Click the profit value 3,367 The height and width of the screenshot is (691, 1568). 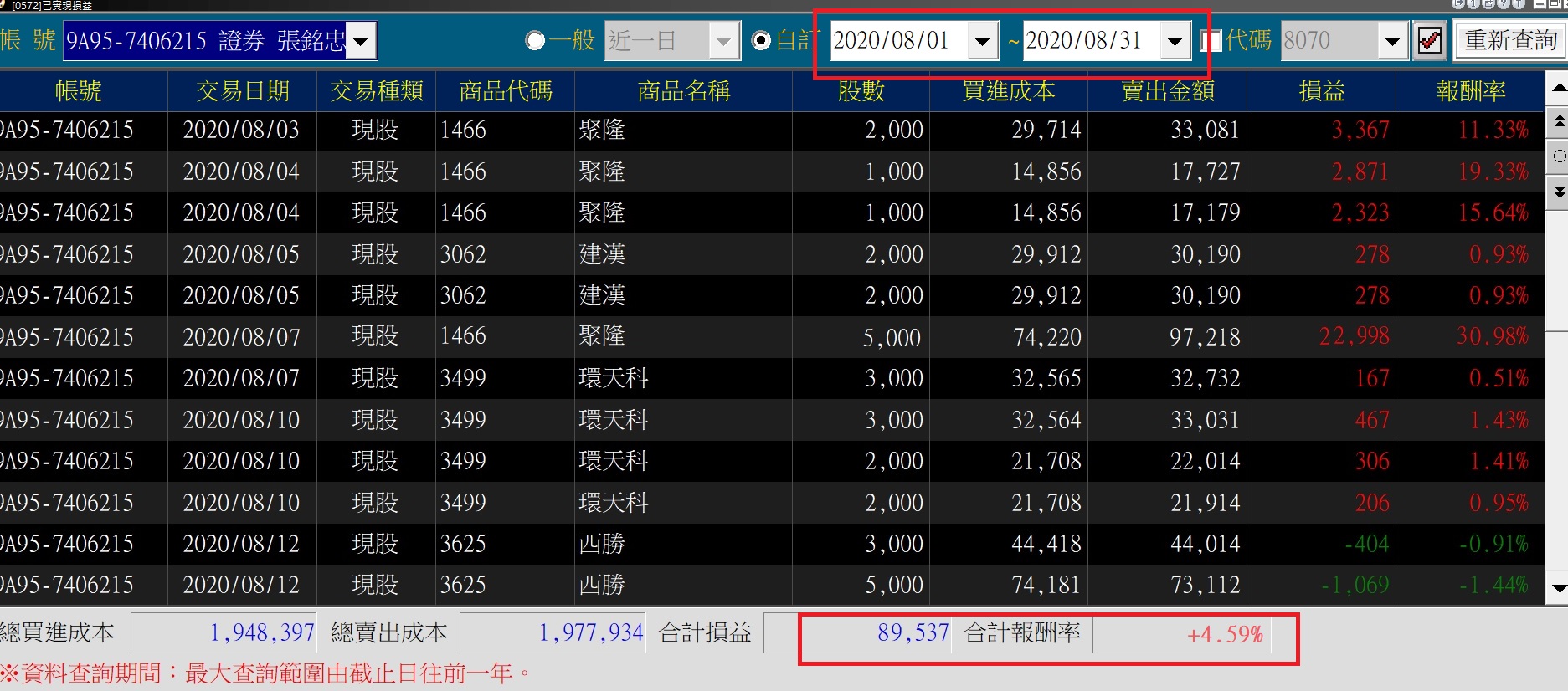(1360, 130)
